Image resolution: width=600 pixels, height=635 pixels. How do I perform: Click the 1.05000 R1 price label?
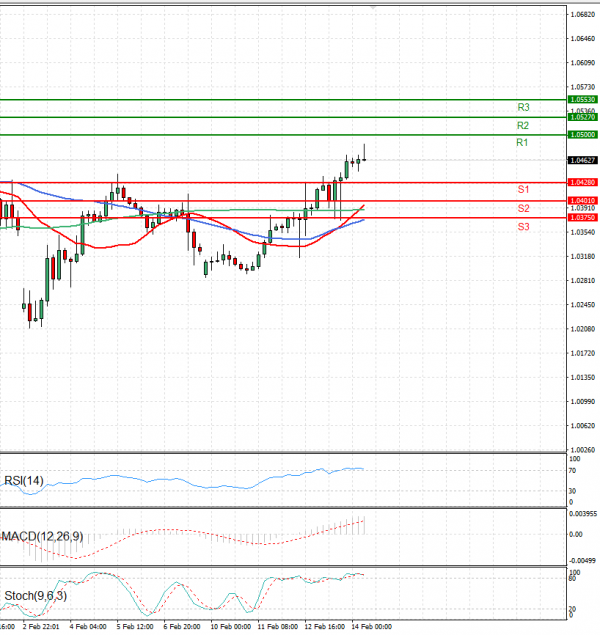[x=583, y=134]
